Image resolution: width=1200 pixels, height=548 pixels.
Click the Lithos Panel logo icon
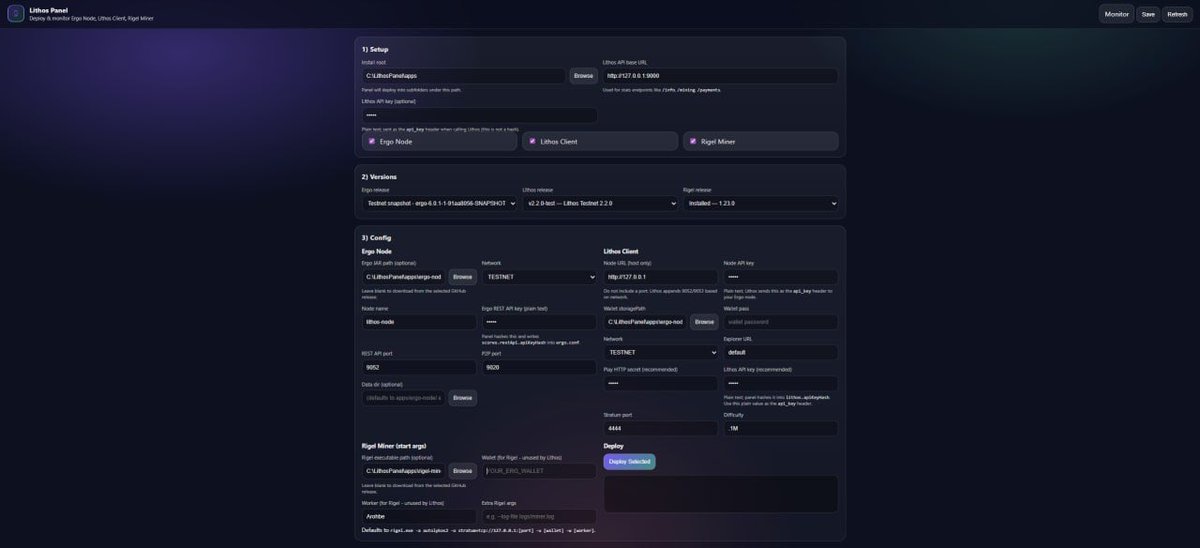coord(16,14)
